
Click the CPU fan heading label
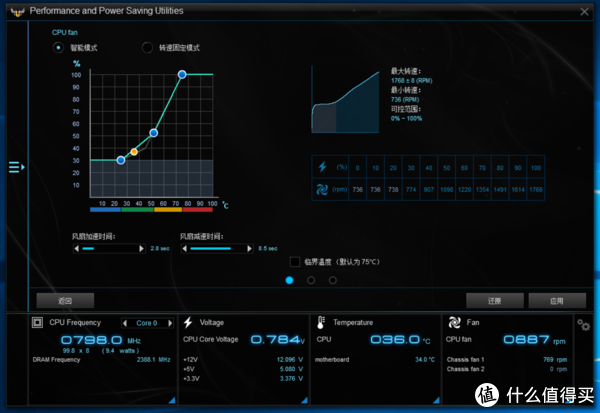[65, 33]
